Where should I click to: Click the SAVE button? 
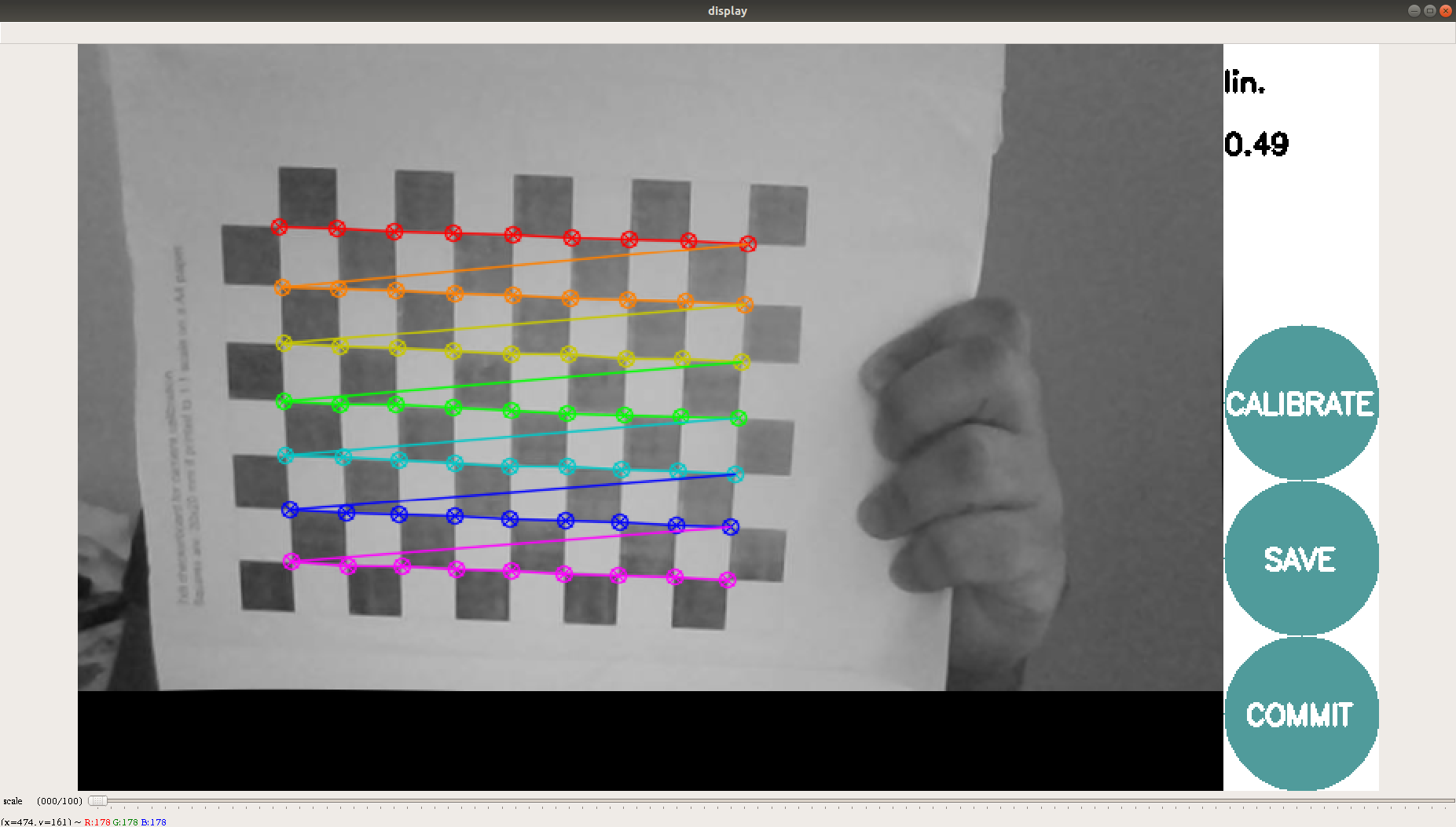[1300, 559]
